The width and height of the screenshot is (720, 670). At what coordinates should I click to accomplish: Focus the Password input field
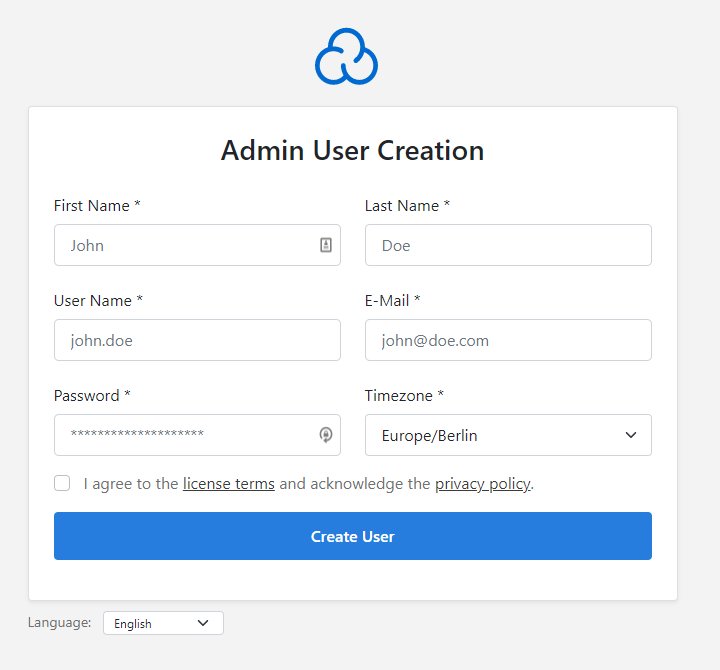pos(197,435)
